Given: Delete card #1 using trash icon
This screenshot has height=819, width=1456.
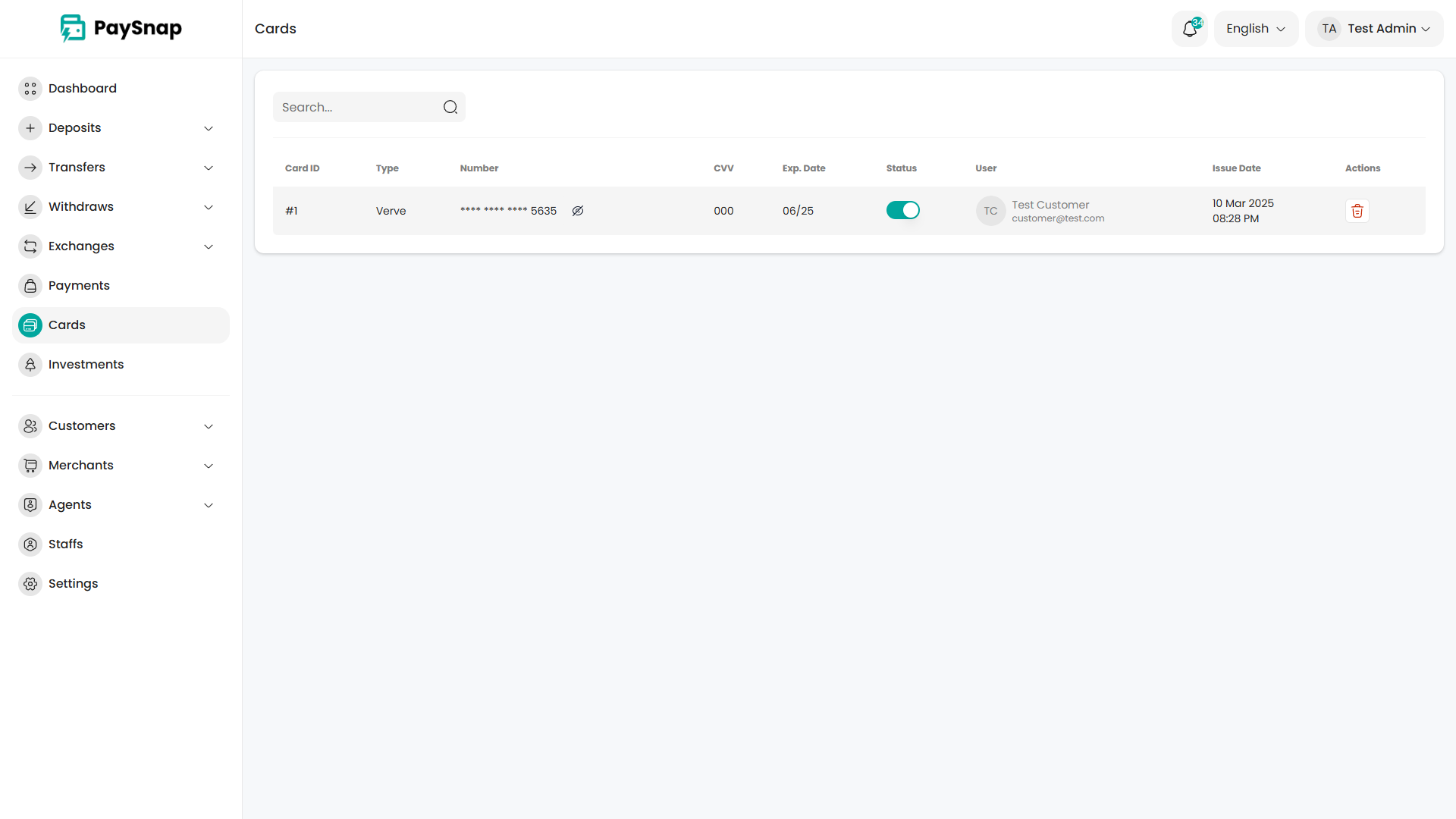Looking at the screenshot, I should [x=1357, y=211].
